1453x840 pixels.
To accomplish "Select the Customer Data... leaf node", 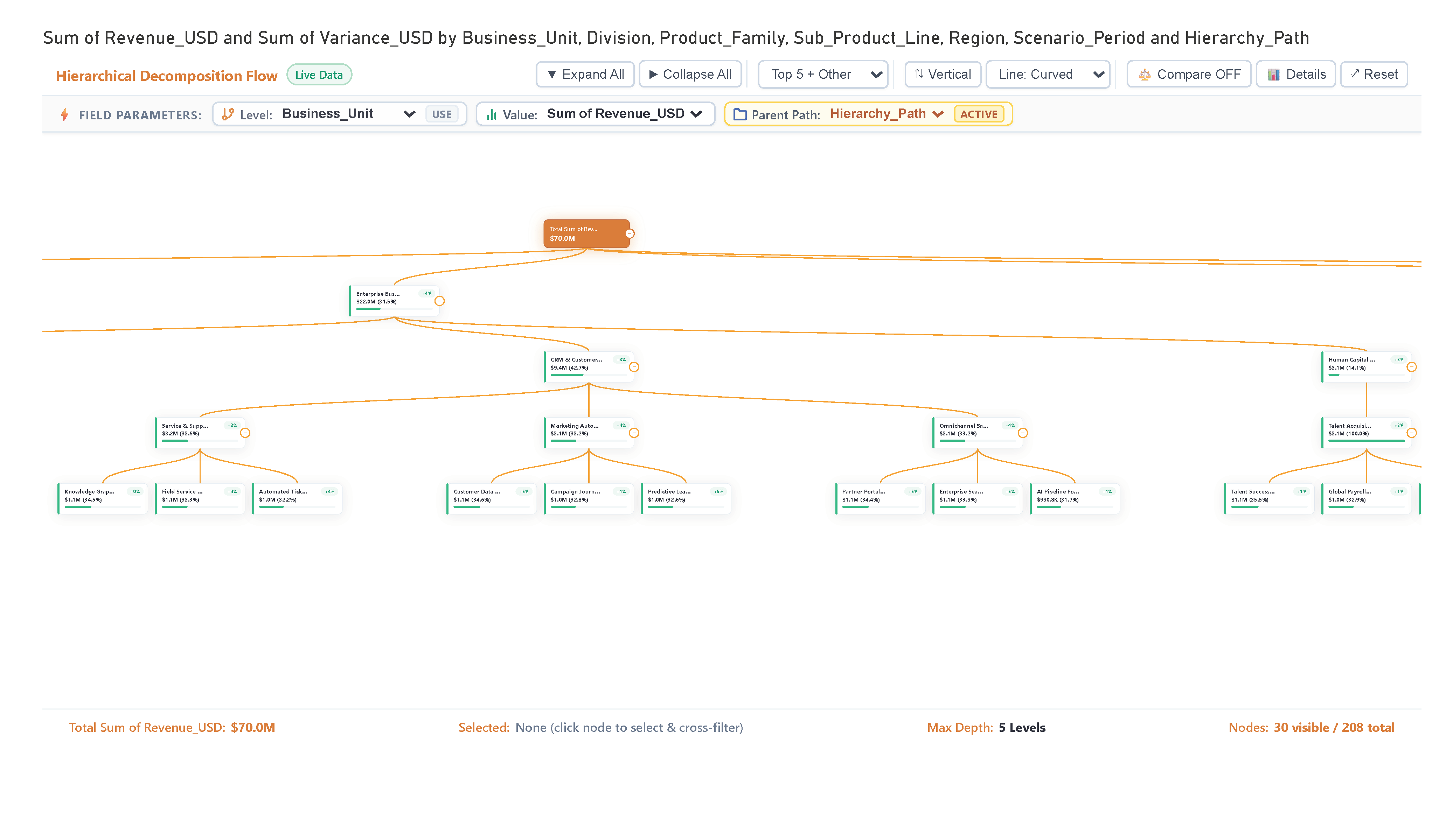I will click(x=491, y=499).
